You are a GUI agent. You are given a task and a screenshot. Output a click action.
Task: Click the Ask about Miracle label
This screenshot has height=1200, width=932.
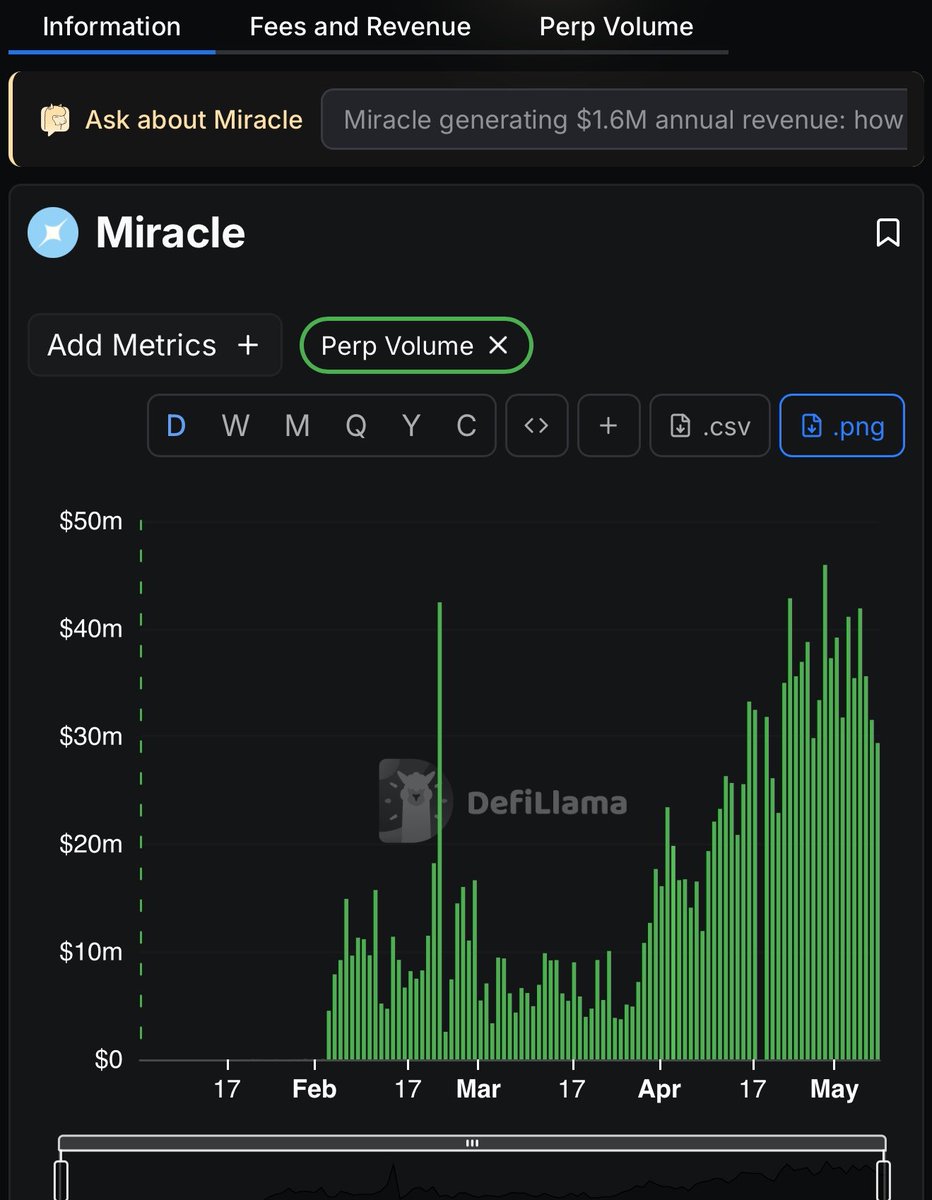tap(194, 120)
